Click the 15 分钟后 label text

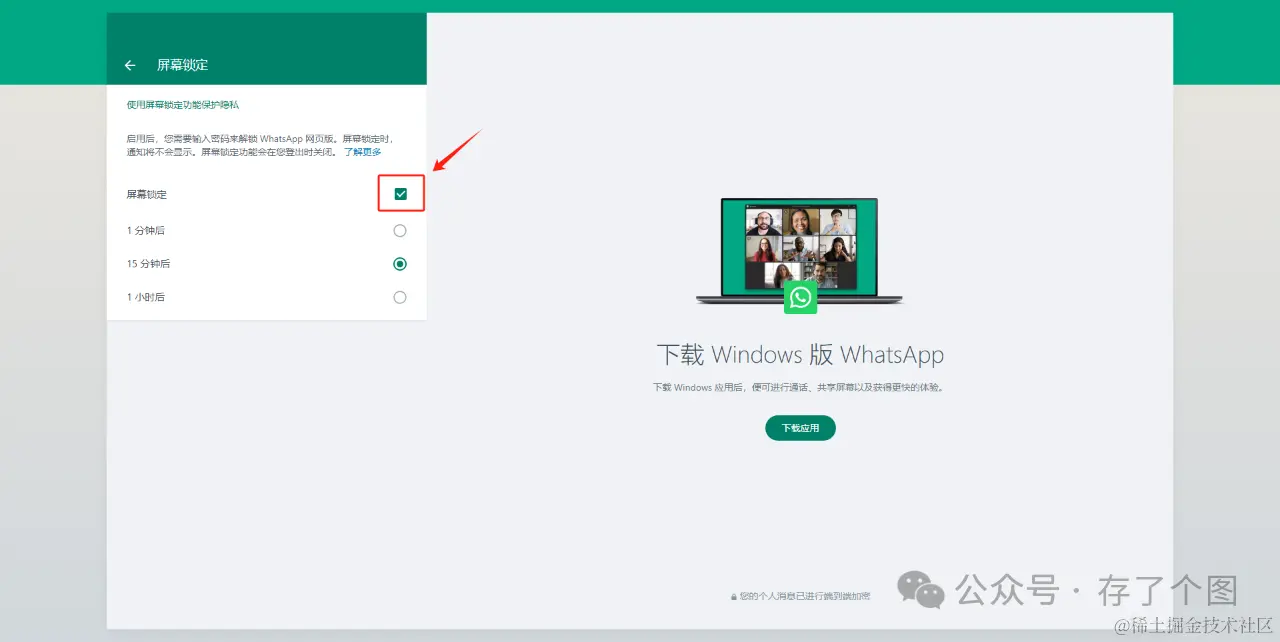click(x=148, y=264)
